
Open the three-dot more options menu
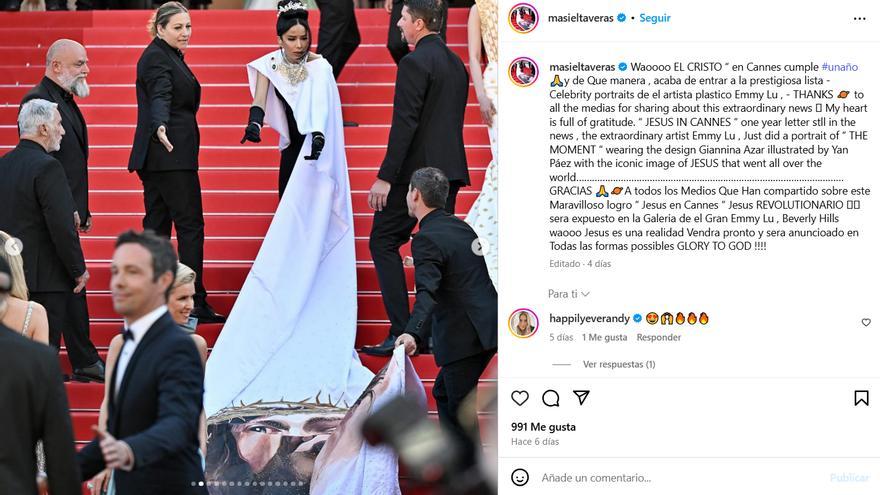coord(859,19)
